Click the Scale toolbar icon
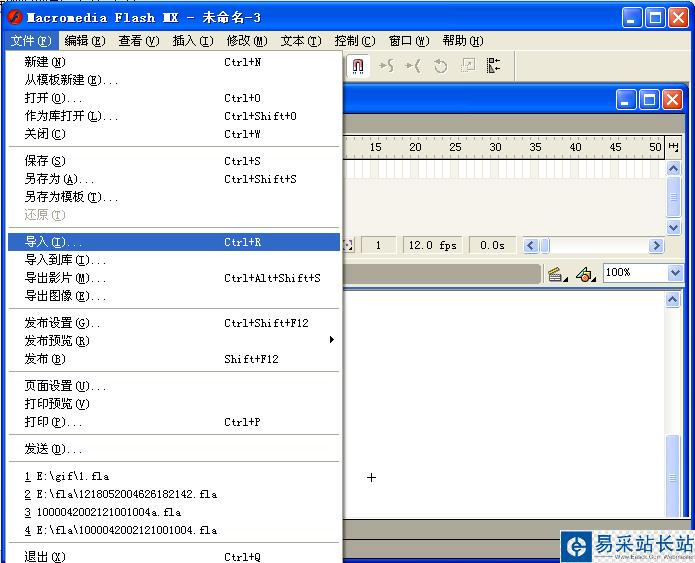Image resolution: width=695 pixels, height=563 pixels. tap(467, 66)
